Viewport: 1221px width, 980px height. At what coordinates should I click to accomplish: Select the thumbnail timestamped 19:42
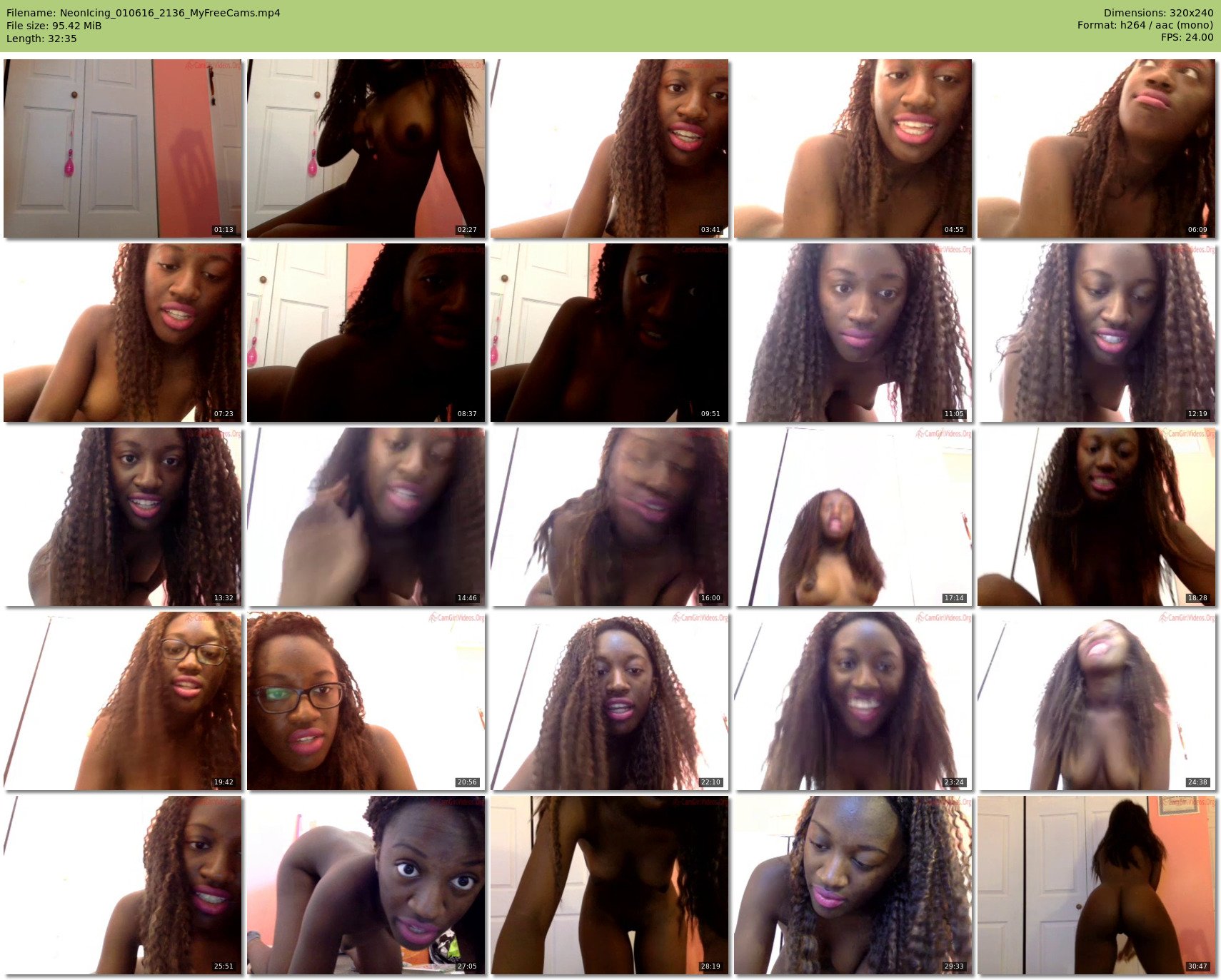tap(123, 701)
